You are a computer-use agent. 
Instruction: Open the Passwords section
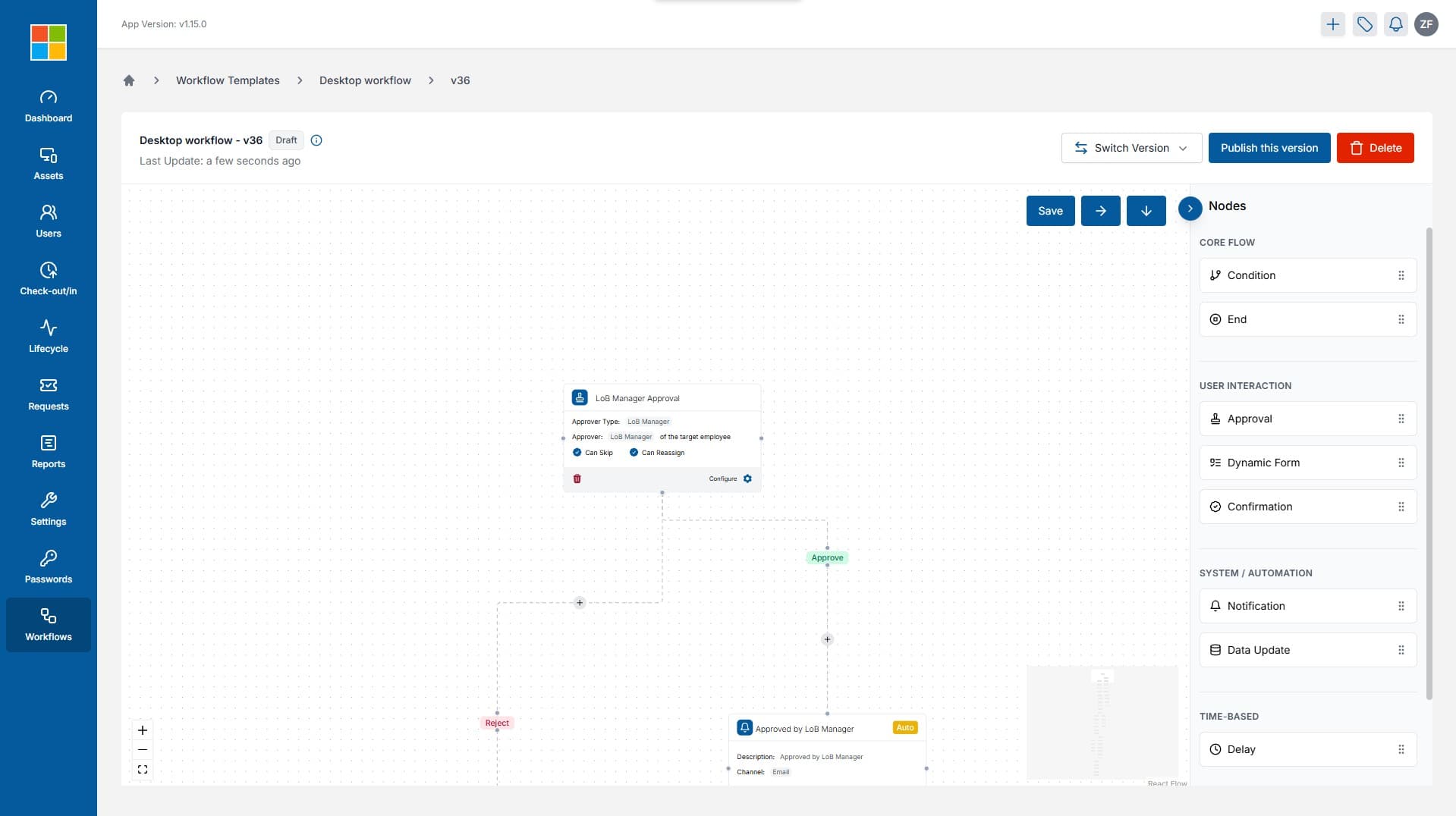(49, 567)
